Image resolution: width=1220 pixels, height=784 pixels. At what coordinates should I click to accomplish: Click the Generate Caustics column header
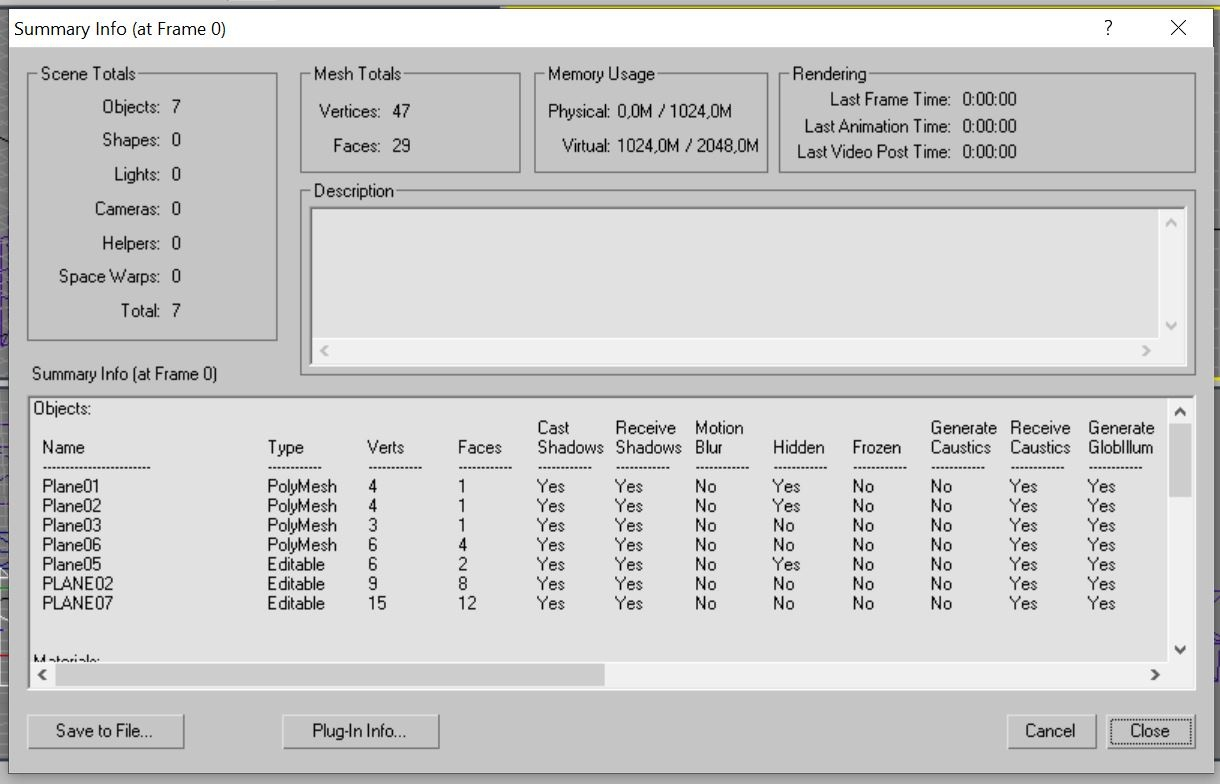pos(963,438)
